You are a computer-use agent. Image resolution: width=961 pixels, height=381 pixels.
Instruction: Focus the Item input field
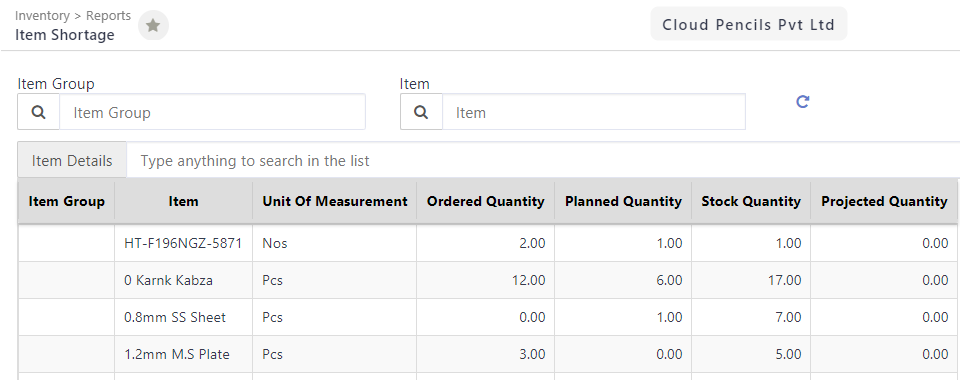point(594,112)
